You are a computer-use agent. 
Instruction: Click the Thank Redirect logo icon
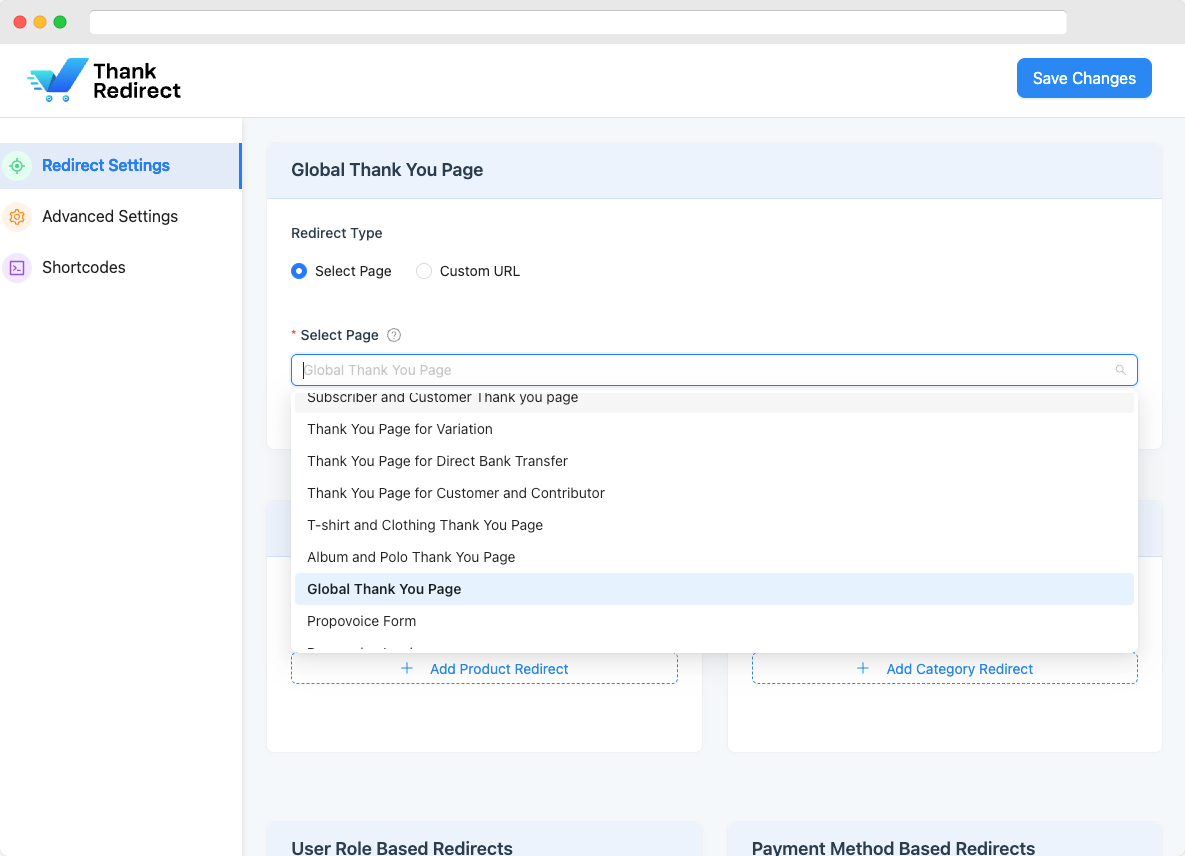tap(57, 80)
